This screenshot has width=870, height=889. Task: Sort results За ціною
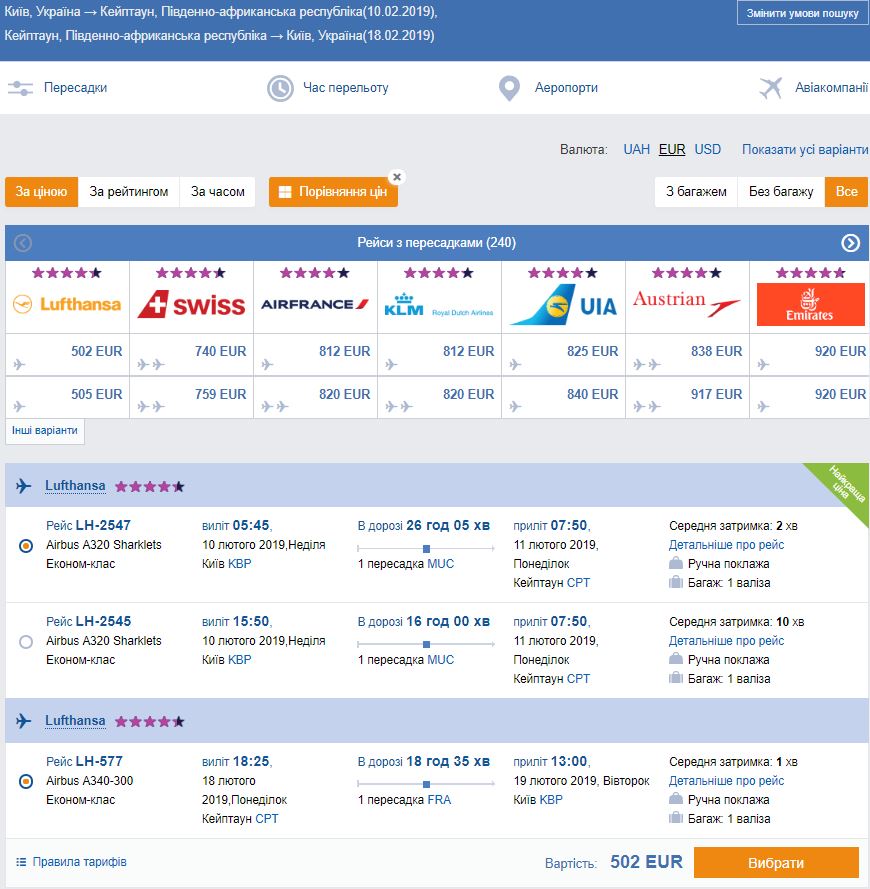click(41, 192)
